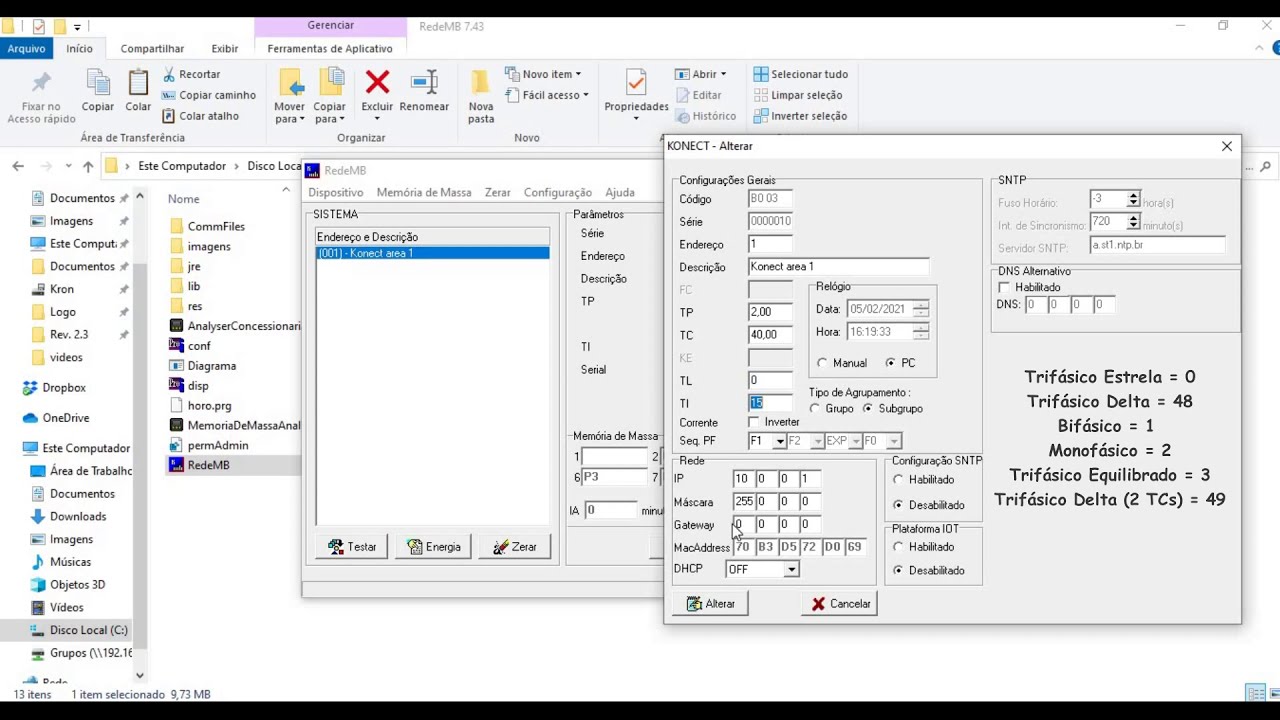This screenshot has width=1280, height=720.
Task: Select RedeMB application file icon
Action: coord(176,465)
